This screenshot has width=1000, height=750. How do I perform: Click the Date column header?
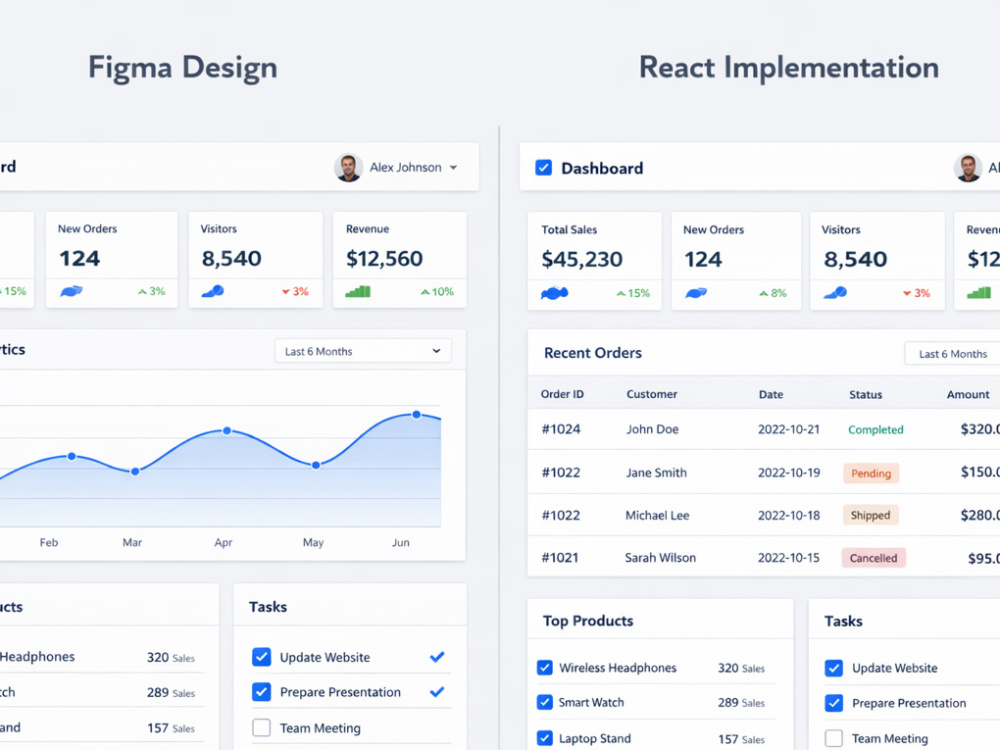[x=771, y=395]
